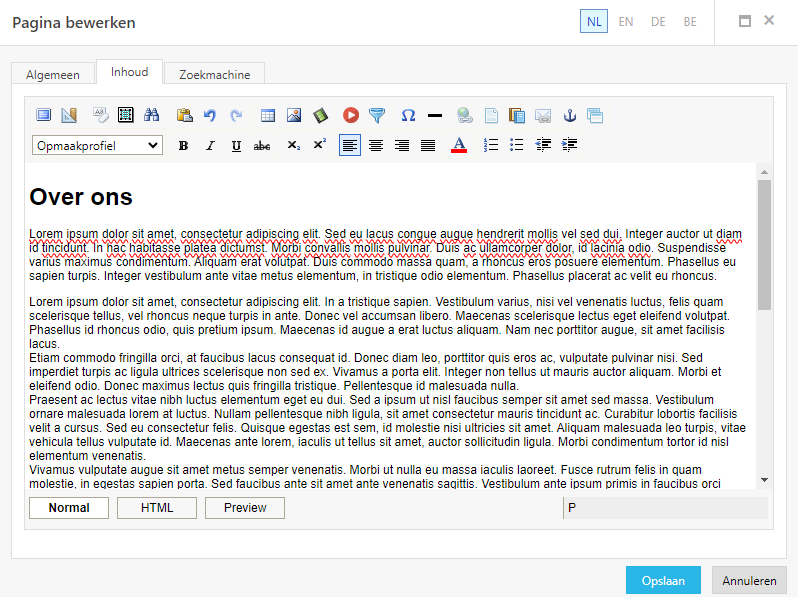Switch to the Algemeen tab
The width and height of the screenshot is (798, 597).
(53, 74)
